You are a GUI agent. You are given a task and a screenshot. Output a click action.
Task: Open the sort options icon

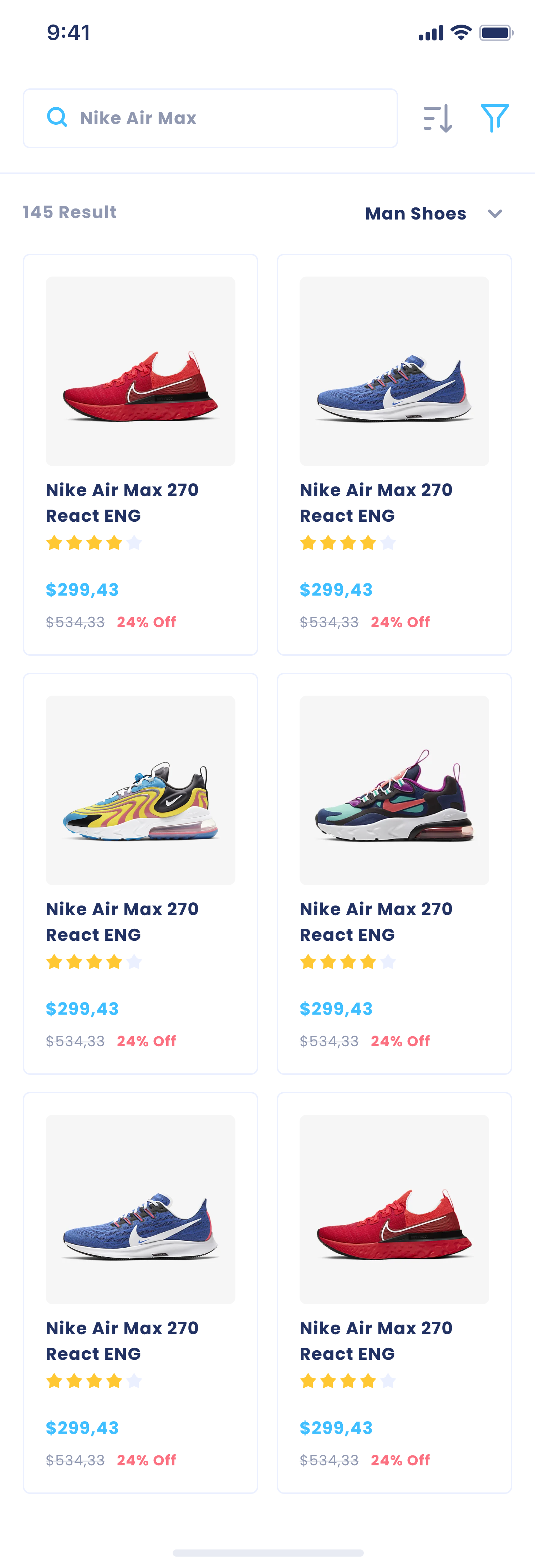tap(438, 118)
